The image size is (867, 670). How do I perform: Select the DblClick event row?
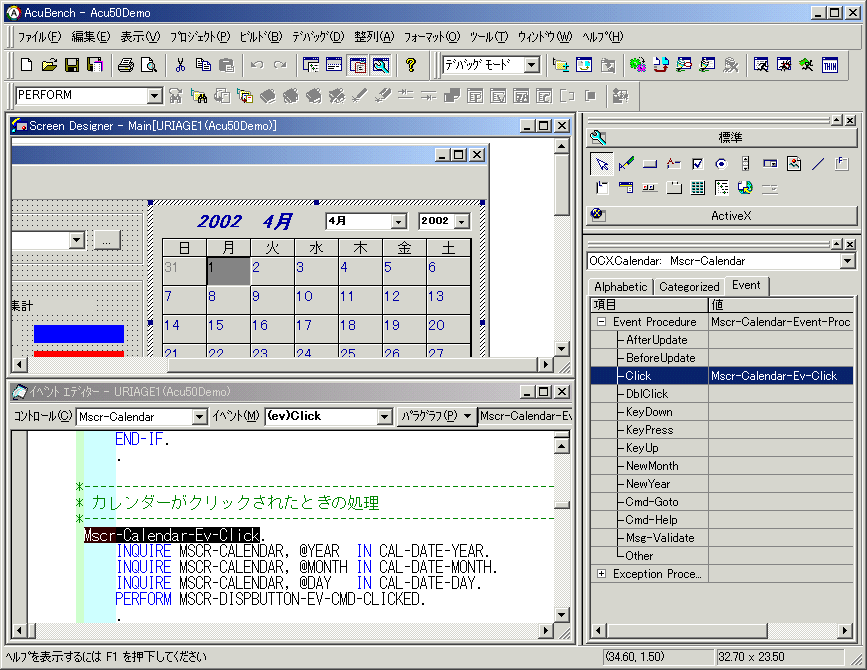722,394
